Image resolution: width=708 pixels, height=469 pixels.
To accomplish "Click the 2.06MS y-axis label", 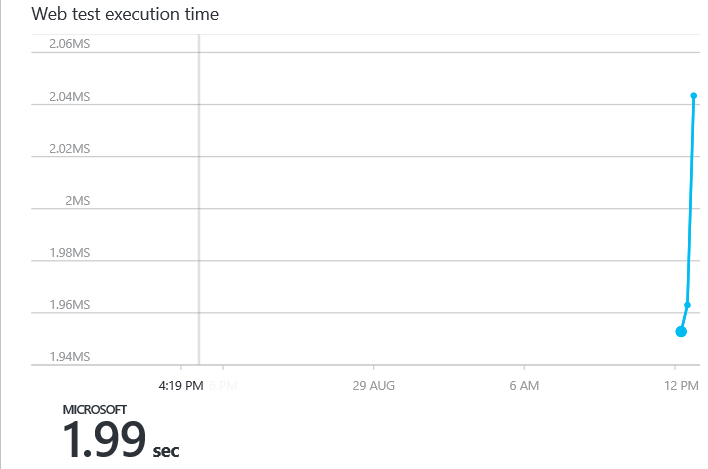I will pyautogui.click(x=70, y=44).
